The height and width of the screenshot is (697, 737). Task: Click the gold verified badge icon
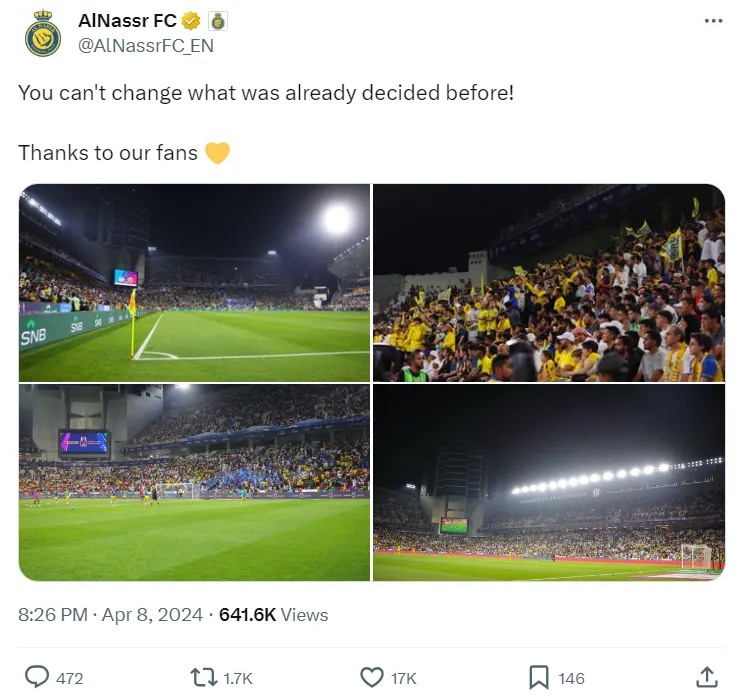[x=190, y=21]
